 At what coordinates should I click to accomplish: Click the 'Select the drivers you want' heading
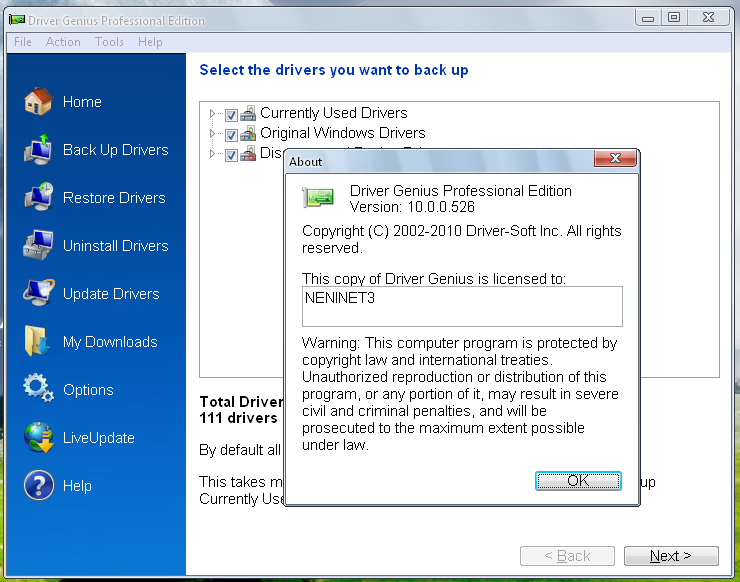(334, 70)
